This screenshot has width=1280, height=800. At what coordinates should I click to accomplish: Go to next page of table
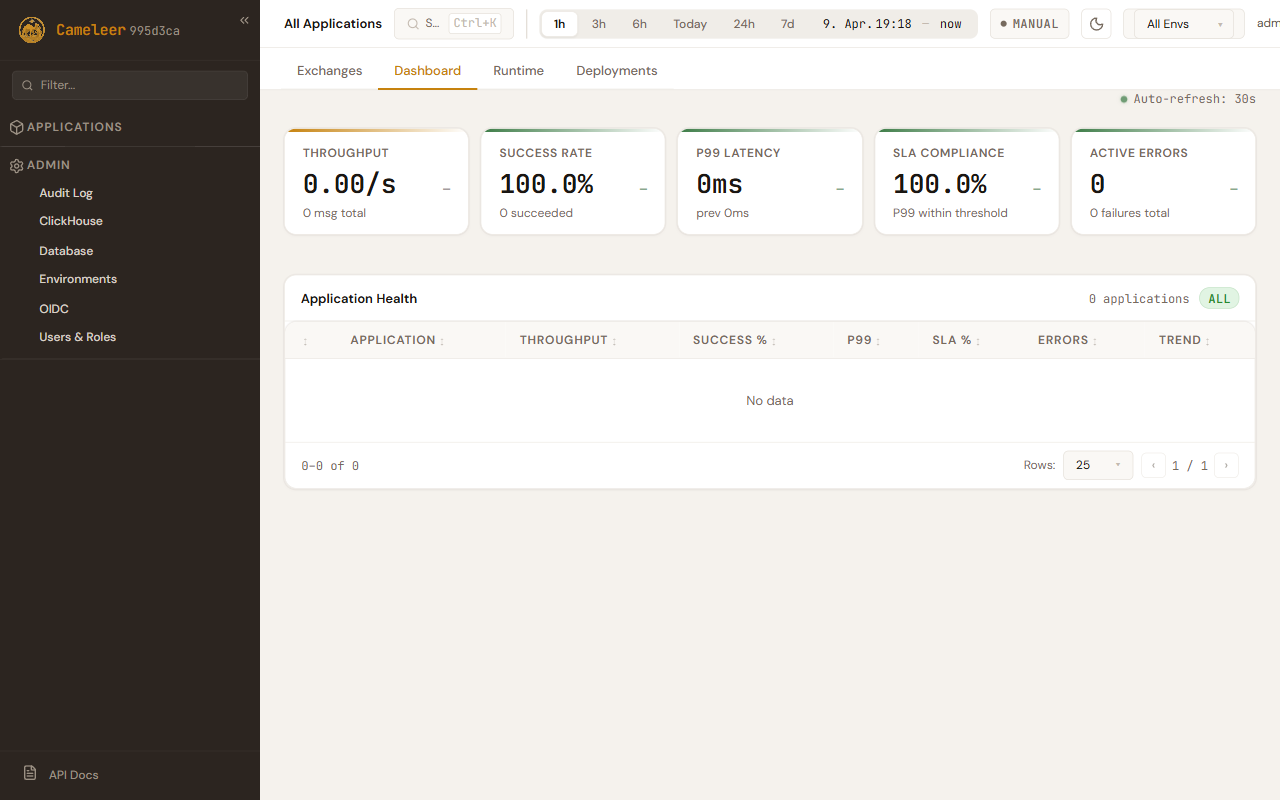[x=1226, y=465]
